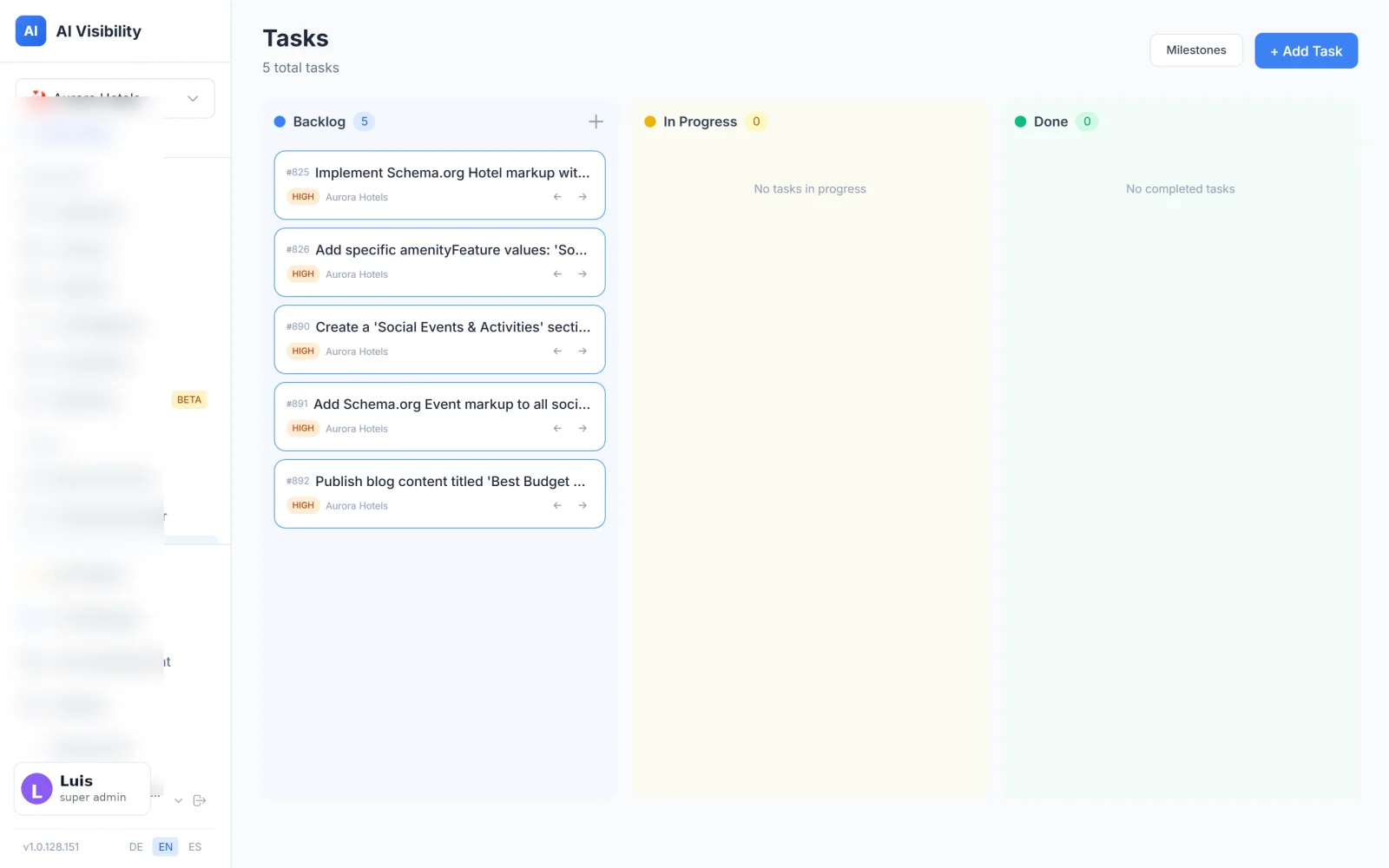Open the project selector dropdown chevron
Image resolution: width=1389 pixels, height=868 pixels.
coord(193,98)
